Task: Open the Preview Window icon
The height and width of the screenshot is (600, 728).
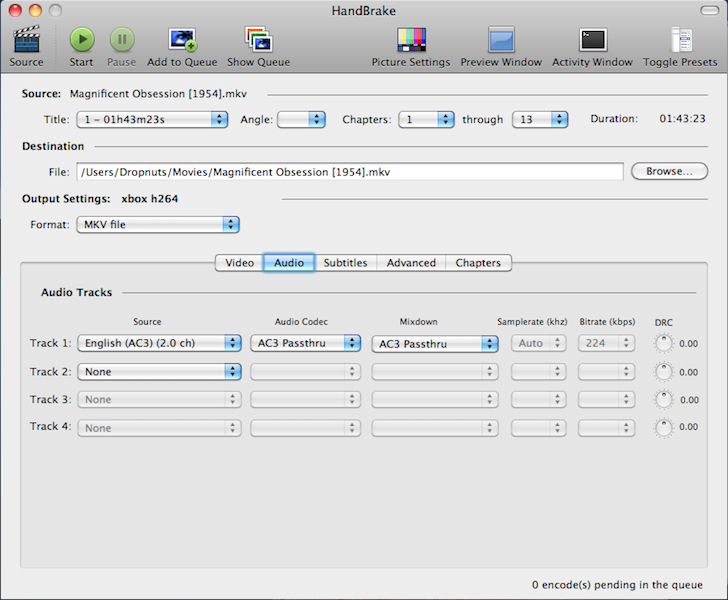Action: pos(501,39)
